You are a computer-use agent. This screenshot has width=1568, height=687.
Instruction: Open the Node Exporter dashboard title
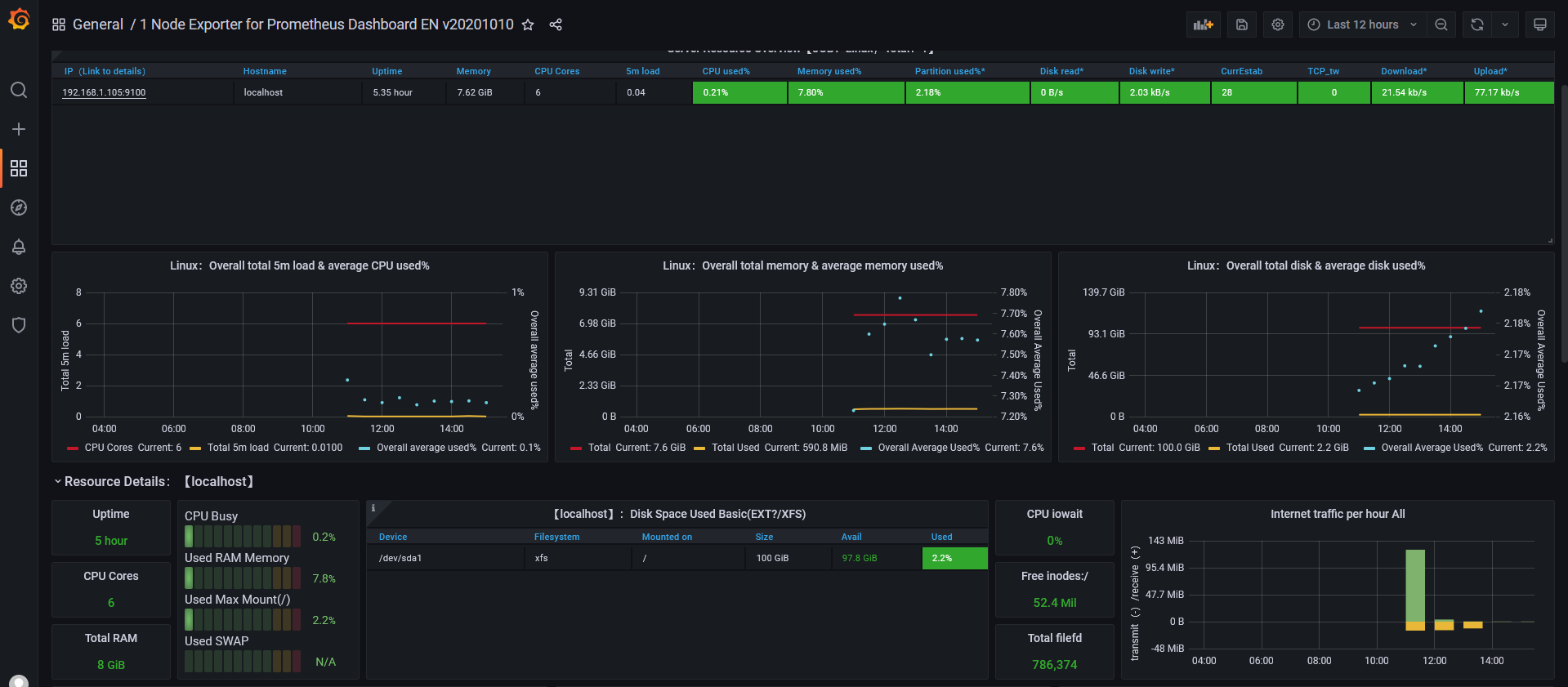pyautogui.click(x=327, y=25)
